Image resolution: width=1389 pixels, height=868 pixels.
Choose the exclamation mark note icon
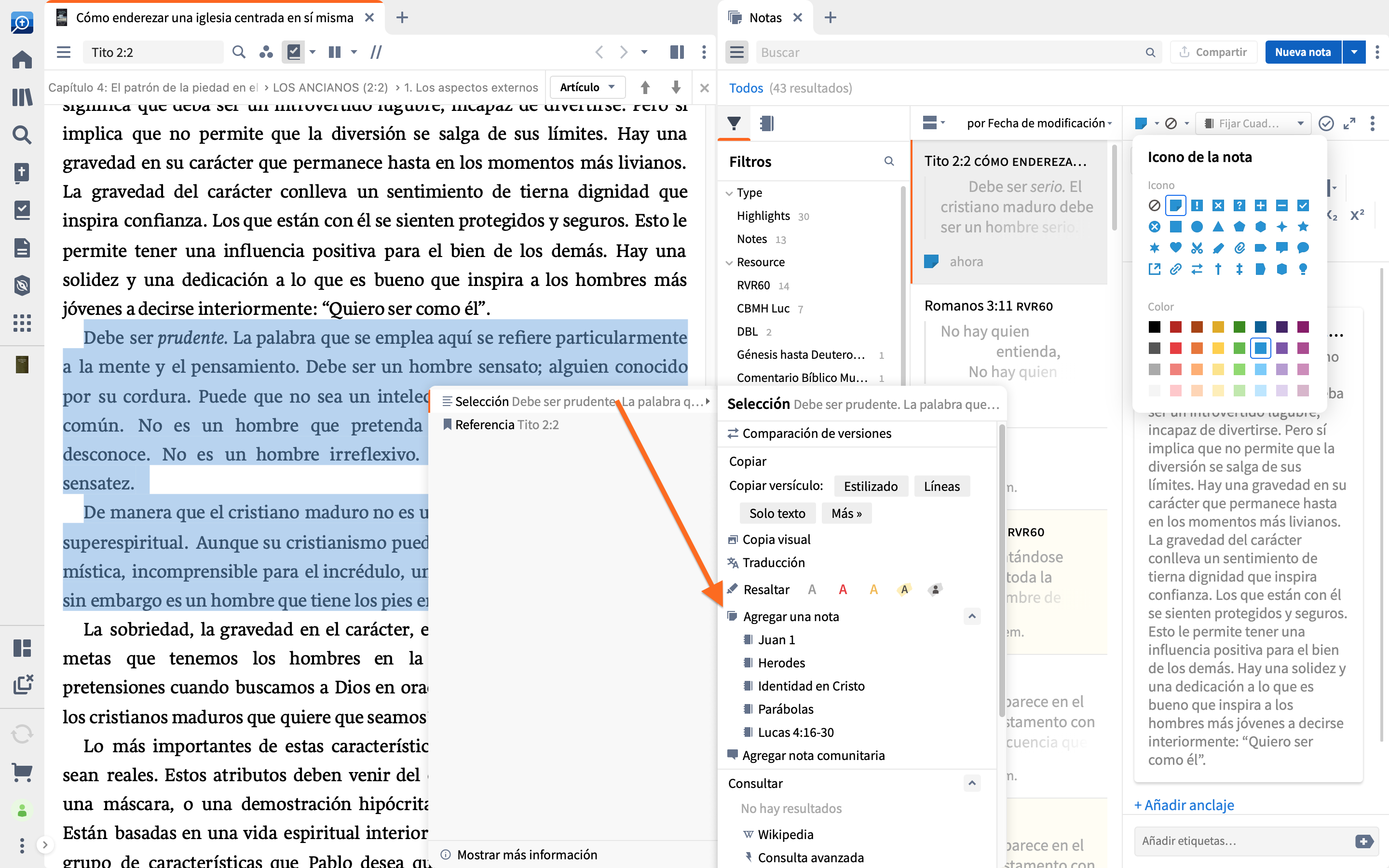tap(1197, 205)
